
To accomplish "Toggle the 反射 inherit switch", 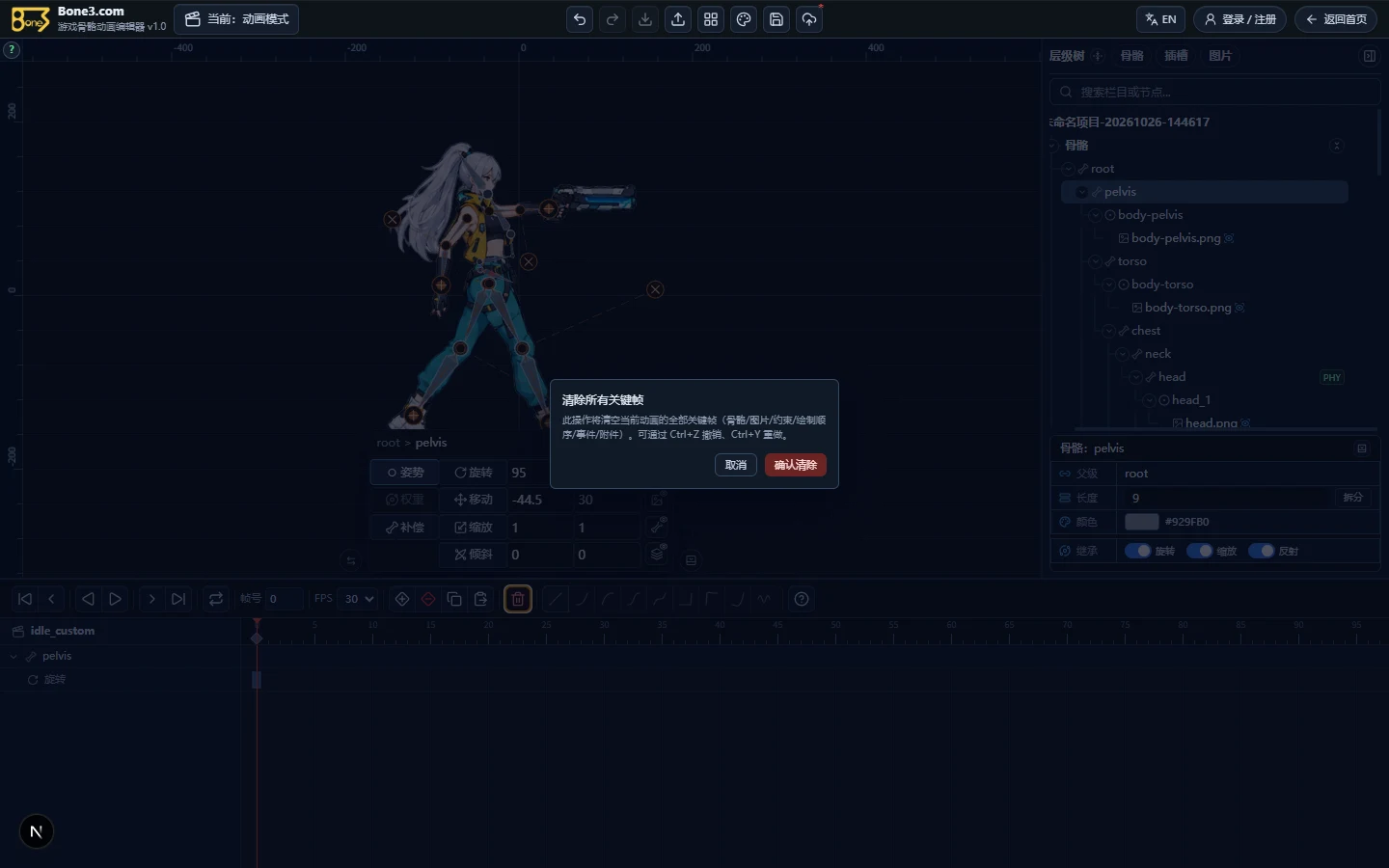I will (x=1262, y=551).
